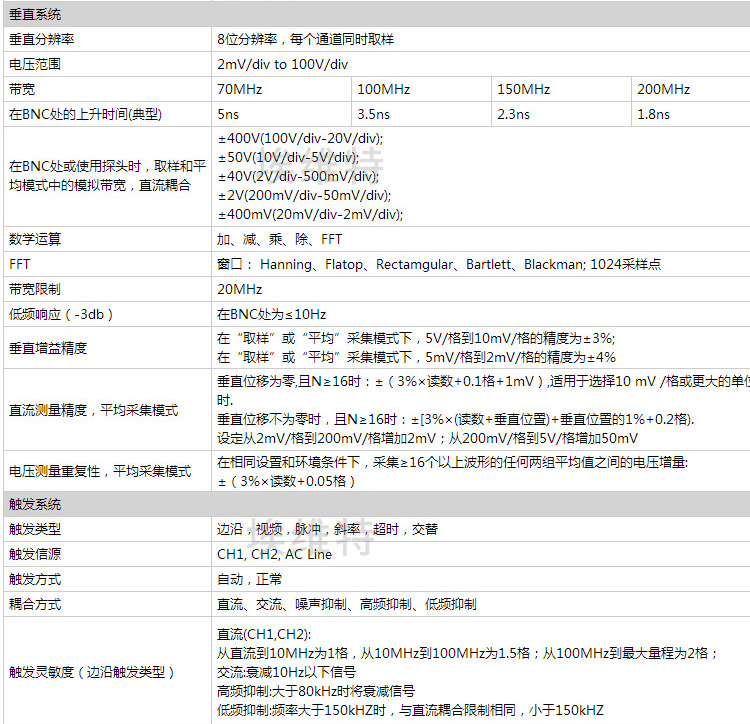This screenshot has height=724, width=750.
Task: Select the 1.8ns rise time cell
Action: point(654,114)
